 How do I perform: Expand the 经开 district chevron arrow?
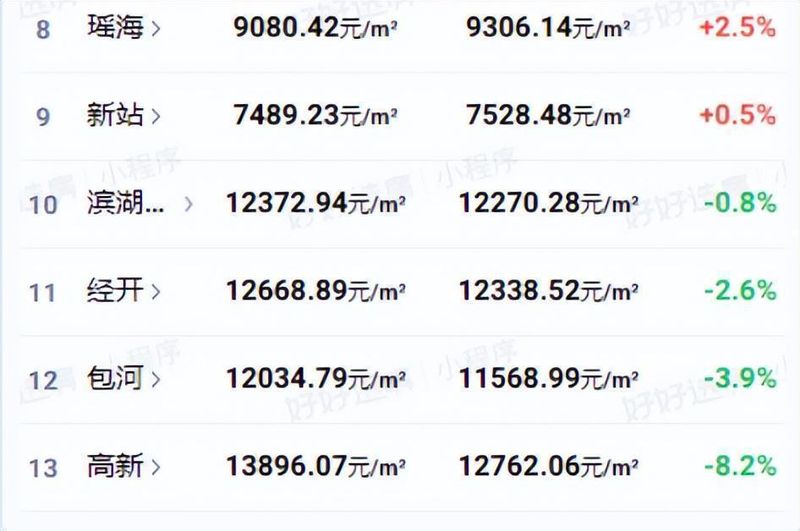pyautogui.click(x=155, y=292)
